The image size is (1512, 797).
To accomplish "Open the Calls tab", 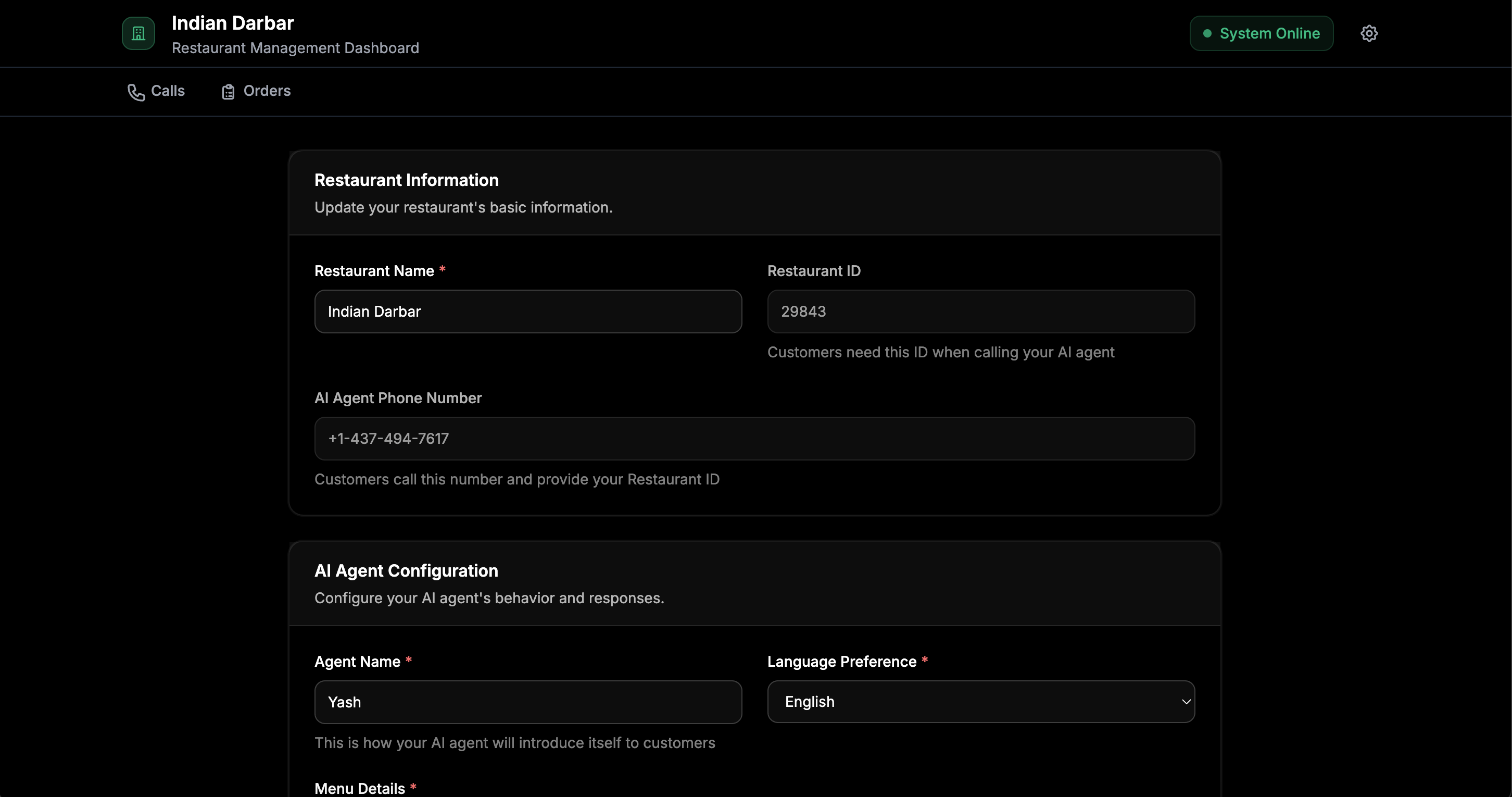I will tap(167, 91).
